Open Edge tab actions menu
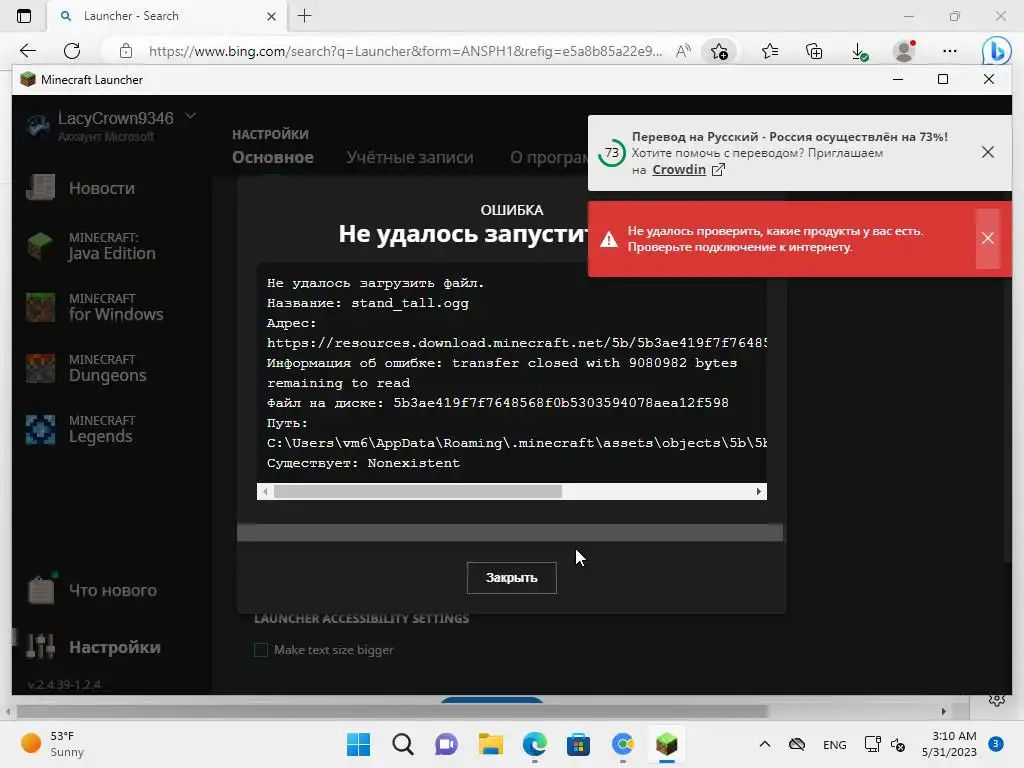The image size is (1024, 768). click(x=24, y=16)
